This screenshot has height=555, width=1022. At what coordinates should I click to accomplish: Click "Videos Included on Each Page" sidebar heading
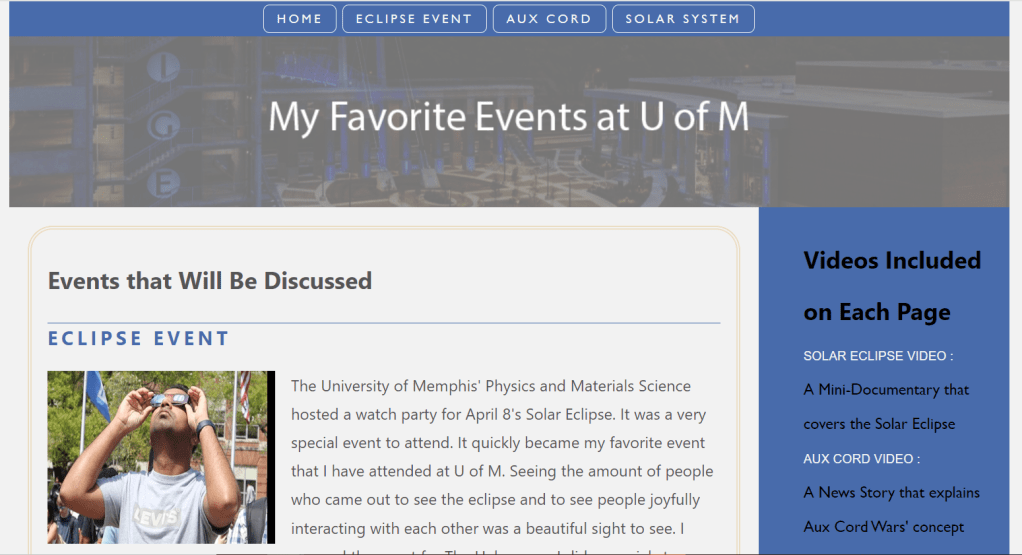pyautogui.click(x=892, y=286)
